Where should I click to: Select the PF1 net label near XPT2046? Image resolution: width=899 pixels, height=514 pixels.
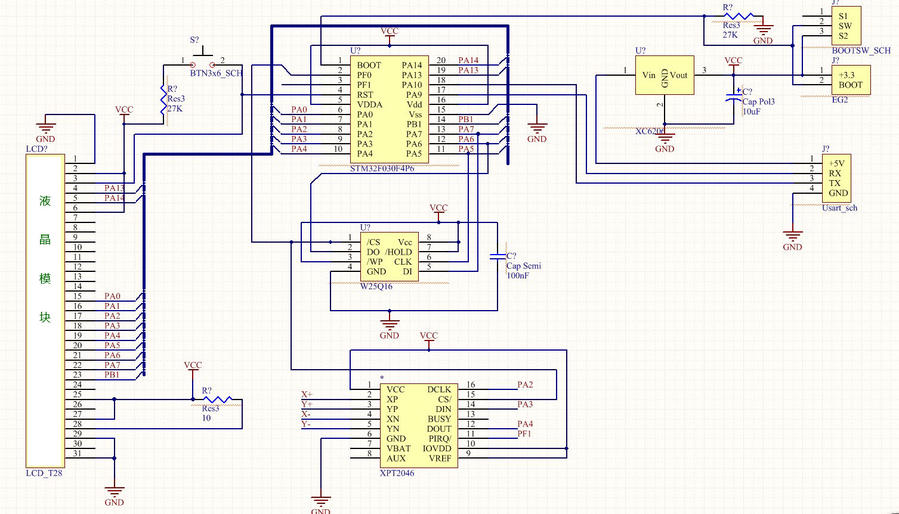pos(524,434)
